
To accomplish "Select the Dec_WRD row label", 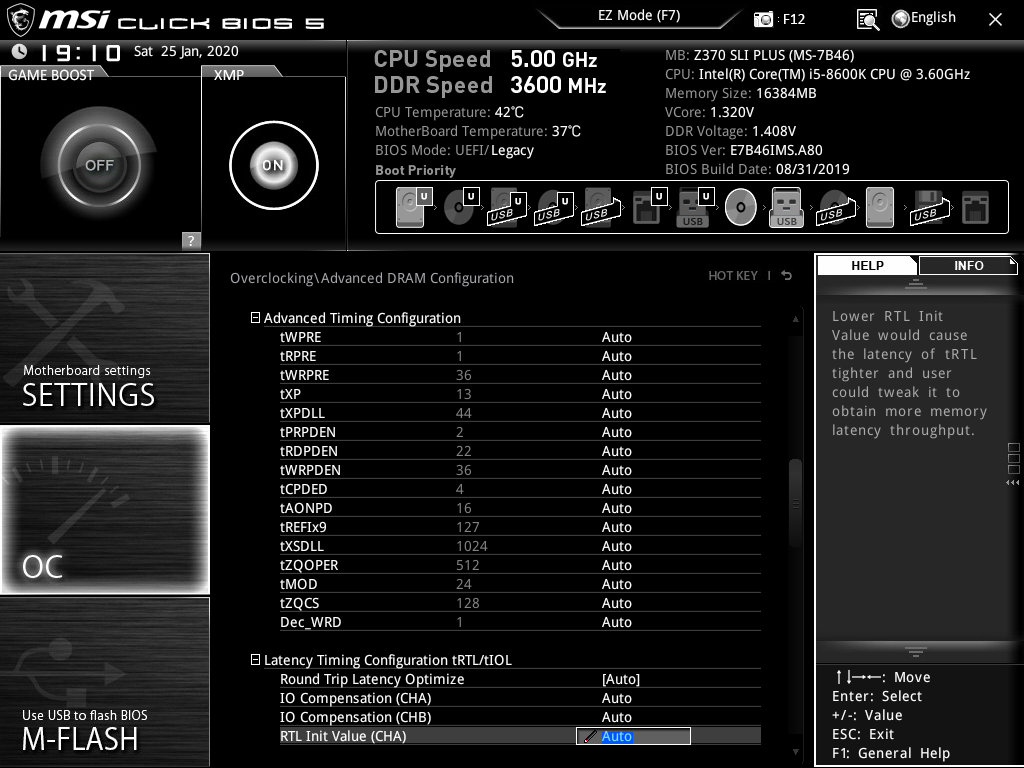I will click(310, 622).
